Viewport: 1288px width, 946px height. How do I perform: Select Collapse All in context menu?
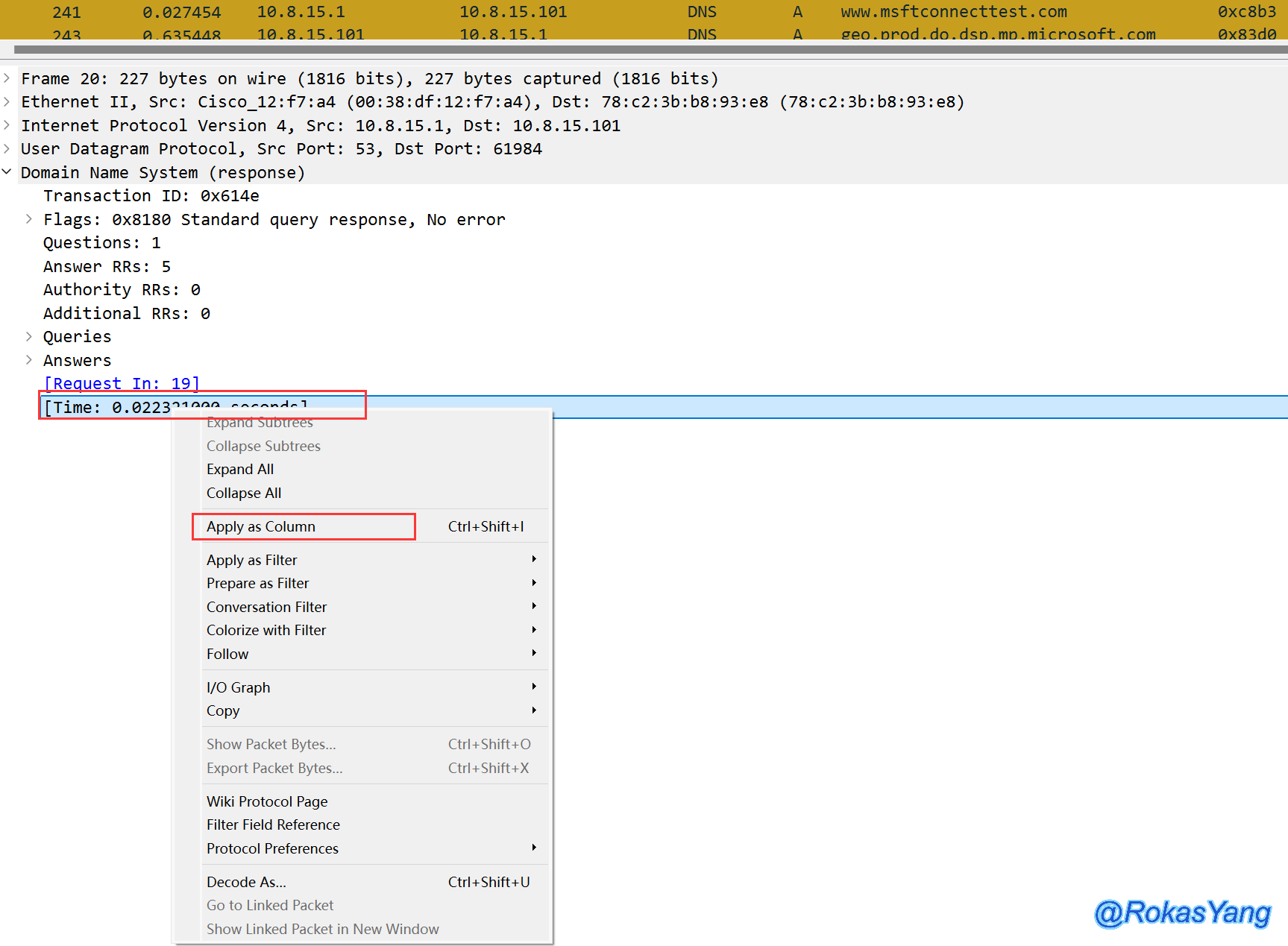(244, 493)
